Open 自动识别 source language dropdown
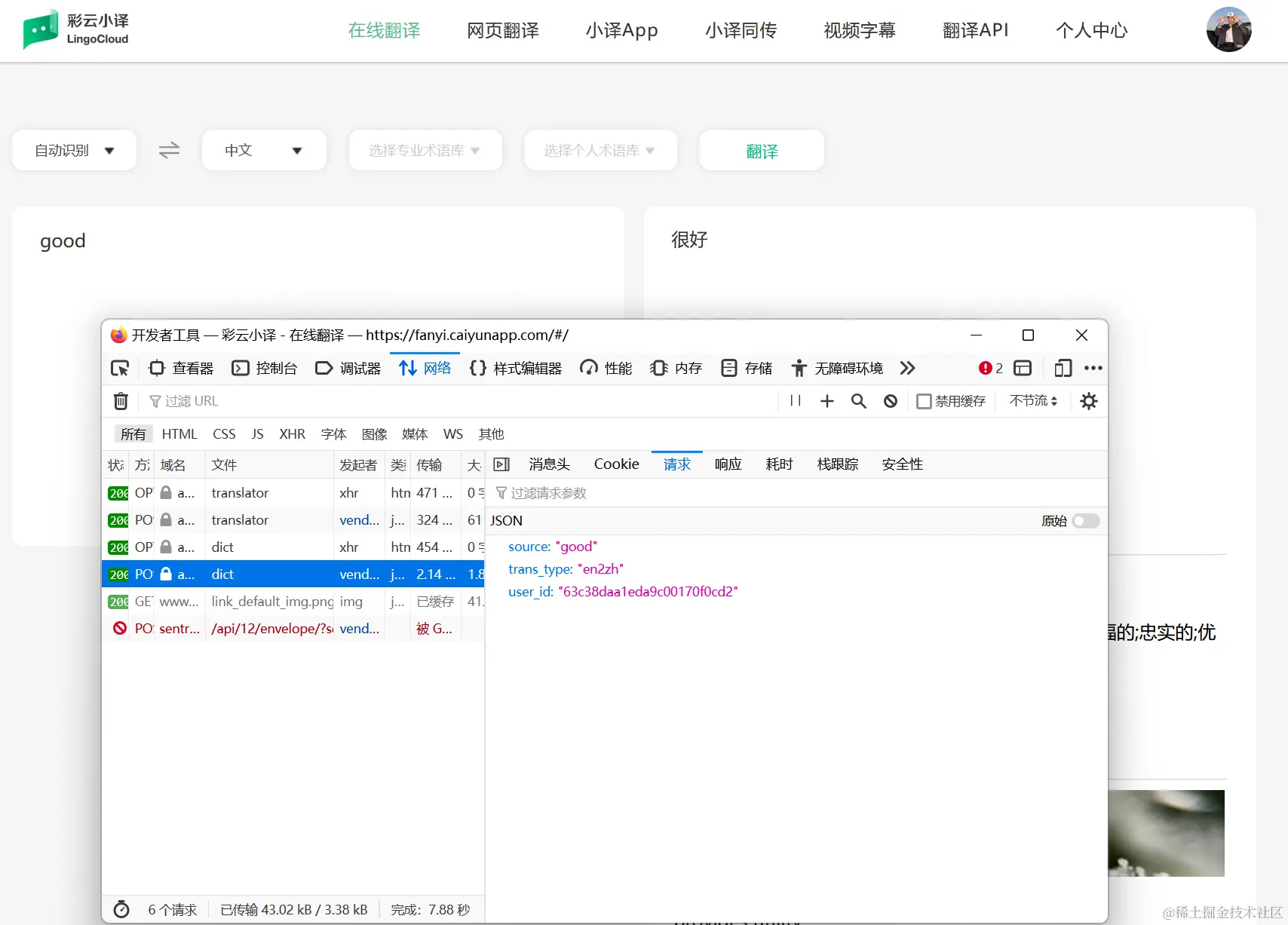 pos(74,150)
